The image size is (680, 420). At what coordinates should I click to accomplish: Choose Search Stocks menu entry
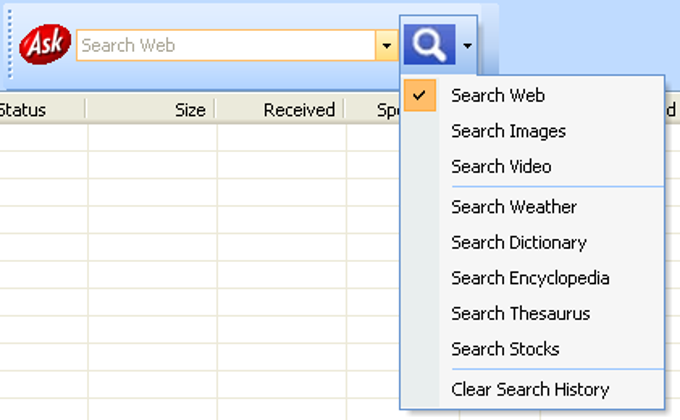(x=533, y=349)
